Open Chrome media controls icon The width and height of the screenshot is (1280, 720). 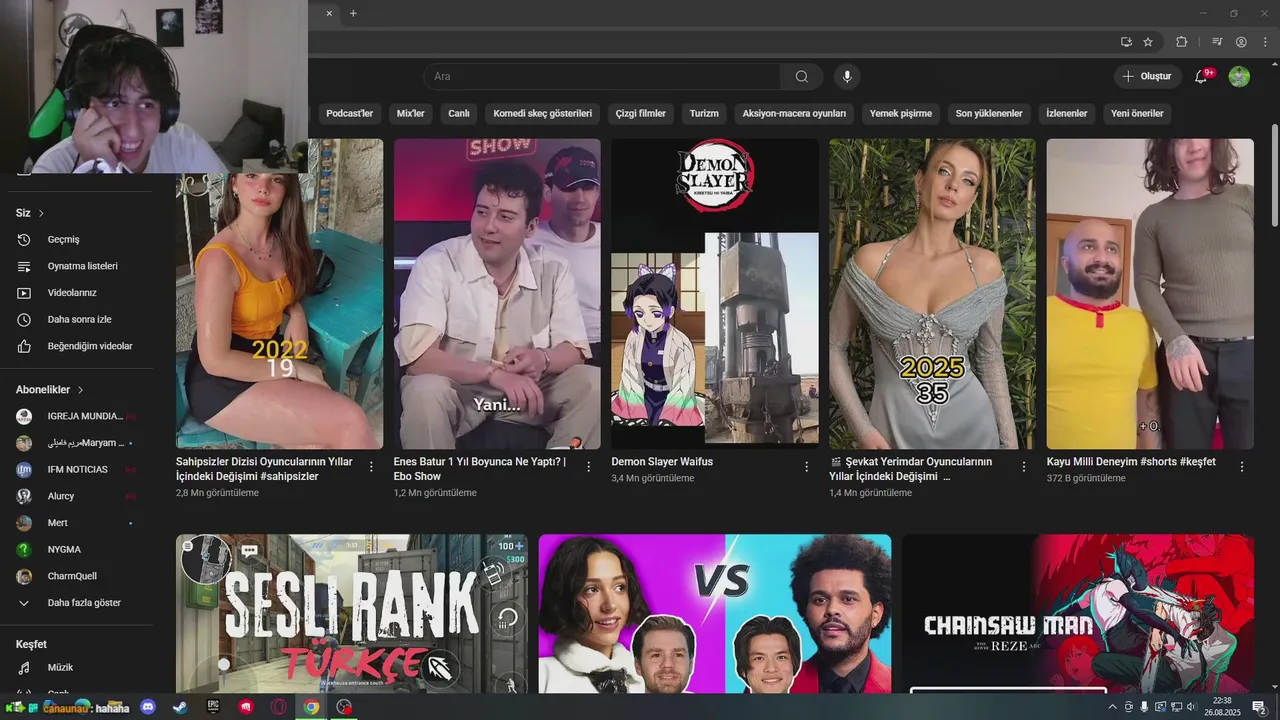(1217, 42)
